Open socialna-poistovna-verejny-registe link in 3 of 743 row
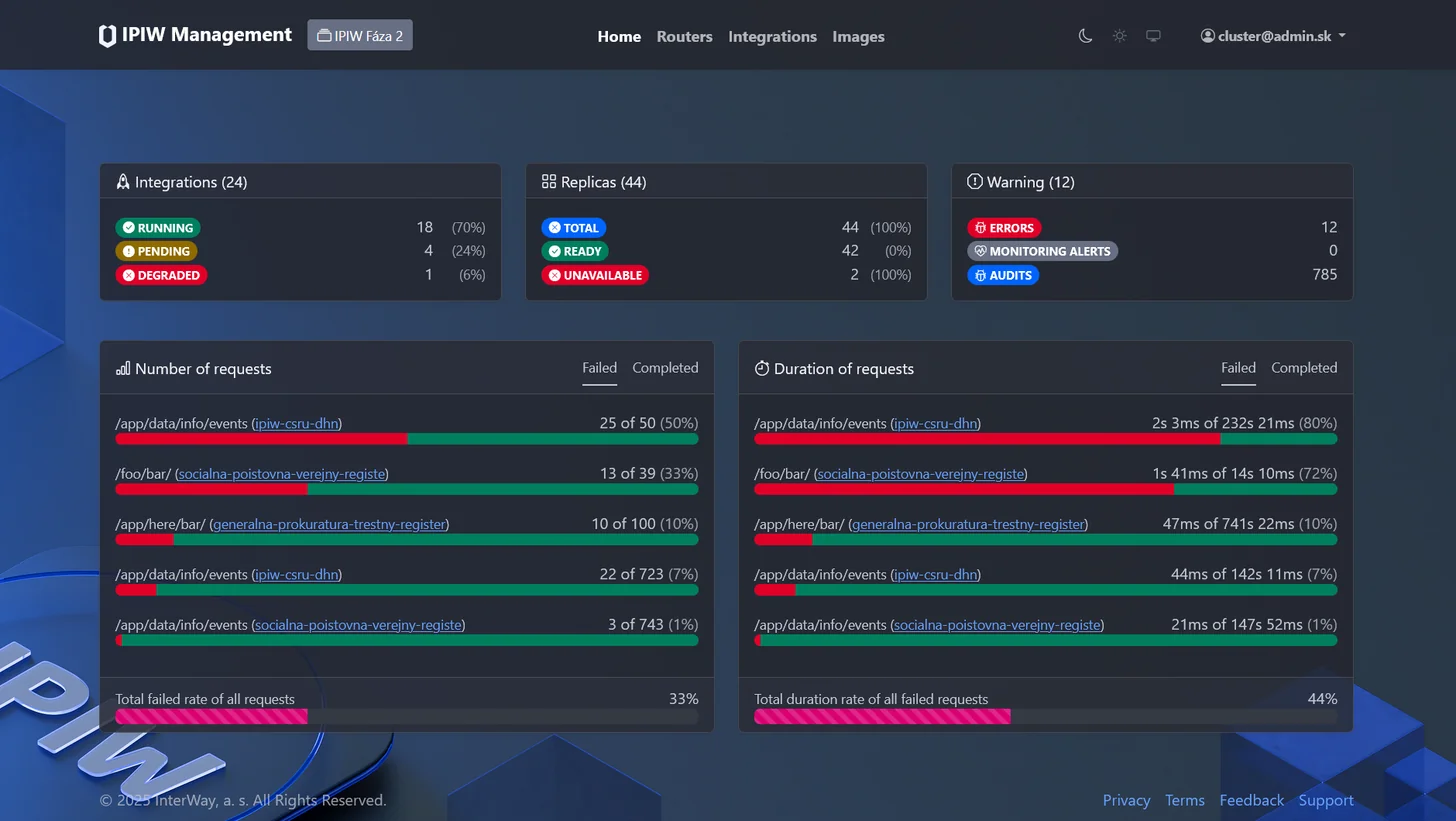Screen dimensions: 1456x821 [x=359, y=625]
